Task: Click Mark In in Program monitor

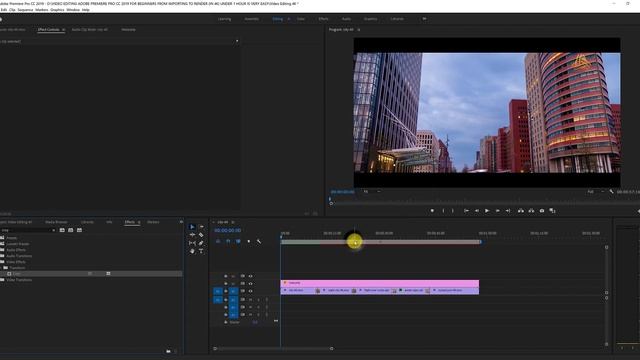Action: 443,211
